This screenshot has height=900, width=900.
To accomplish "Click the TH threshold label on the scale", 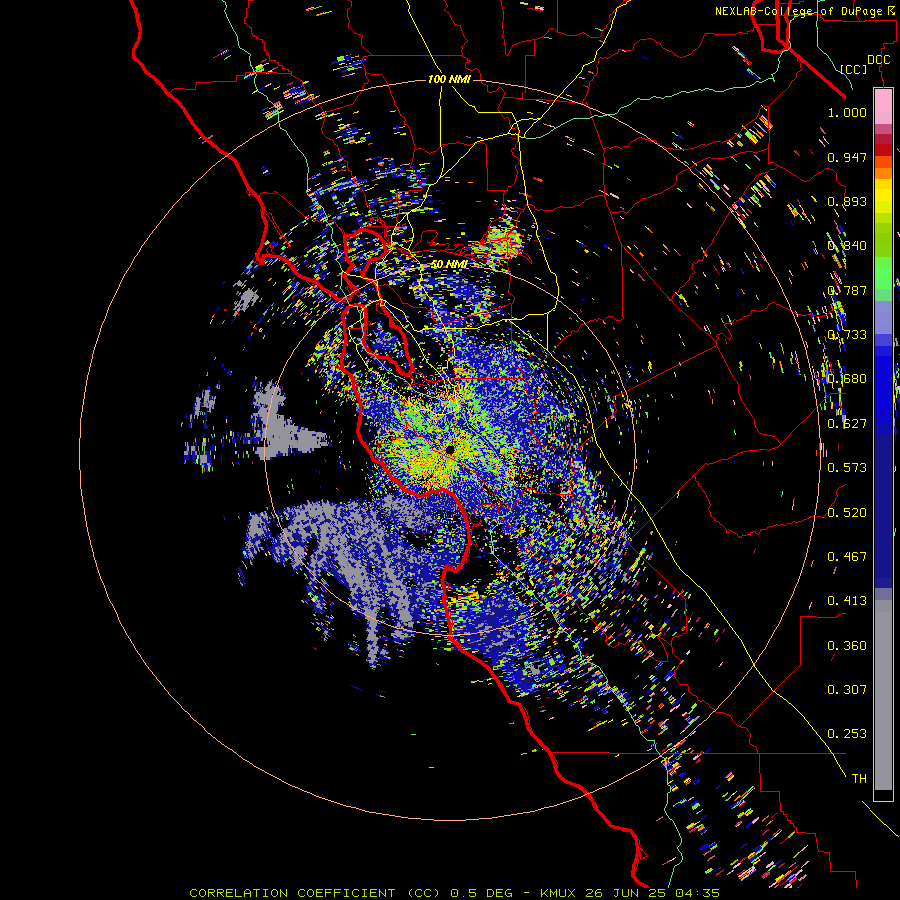I will (x=859, y=779).
